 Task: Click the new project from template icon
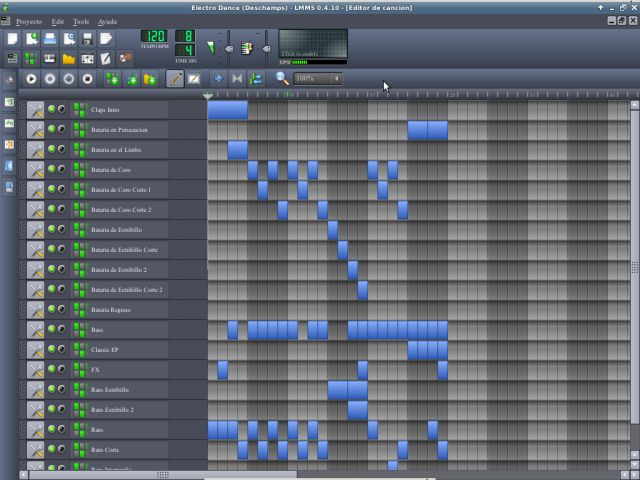pyautogui.click(x=31, y=39)
